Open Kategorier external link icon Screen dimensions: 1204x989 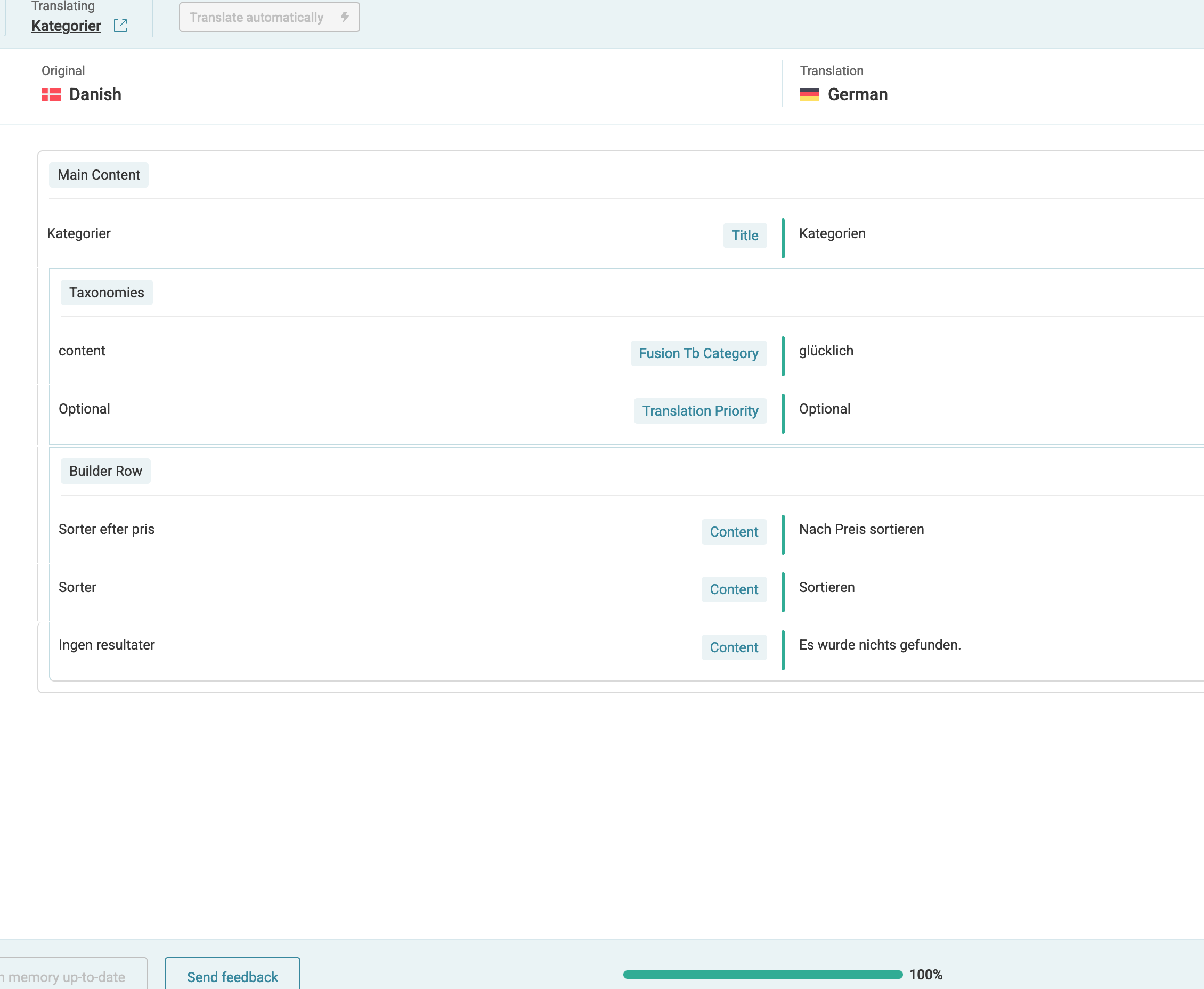tap(120, 26)
